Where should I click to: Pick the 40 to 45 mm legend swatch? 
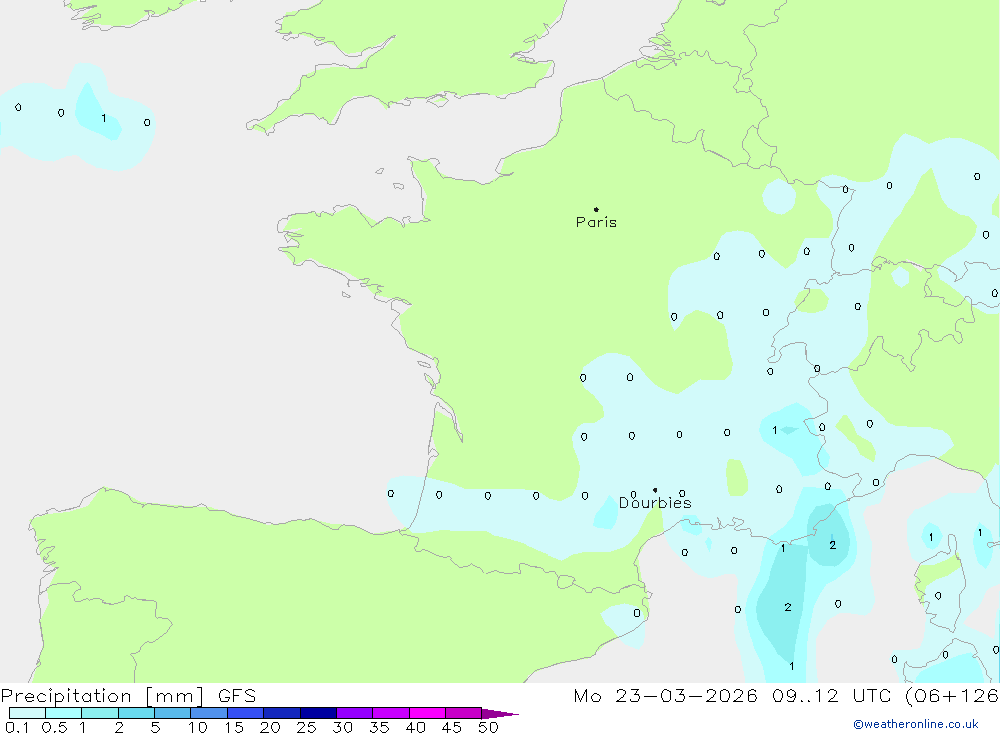427,713
